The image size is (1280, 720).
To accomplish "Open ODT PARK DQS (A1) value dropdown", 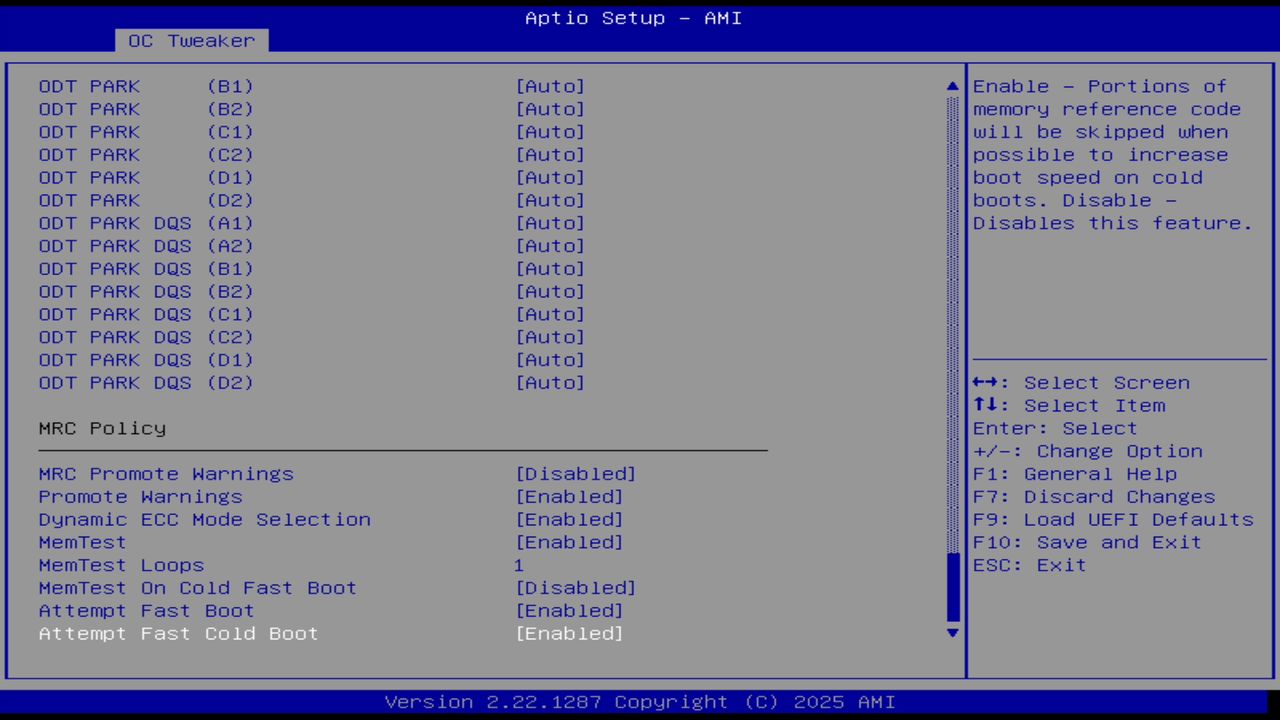I will coord(550,223).
